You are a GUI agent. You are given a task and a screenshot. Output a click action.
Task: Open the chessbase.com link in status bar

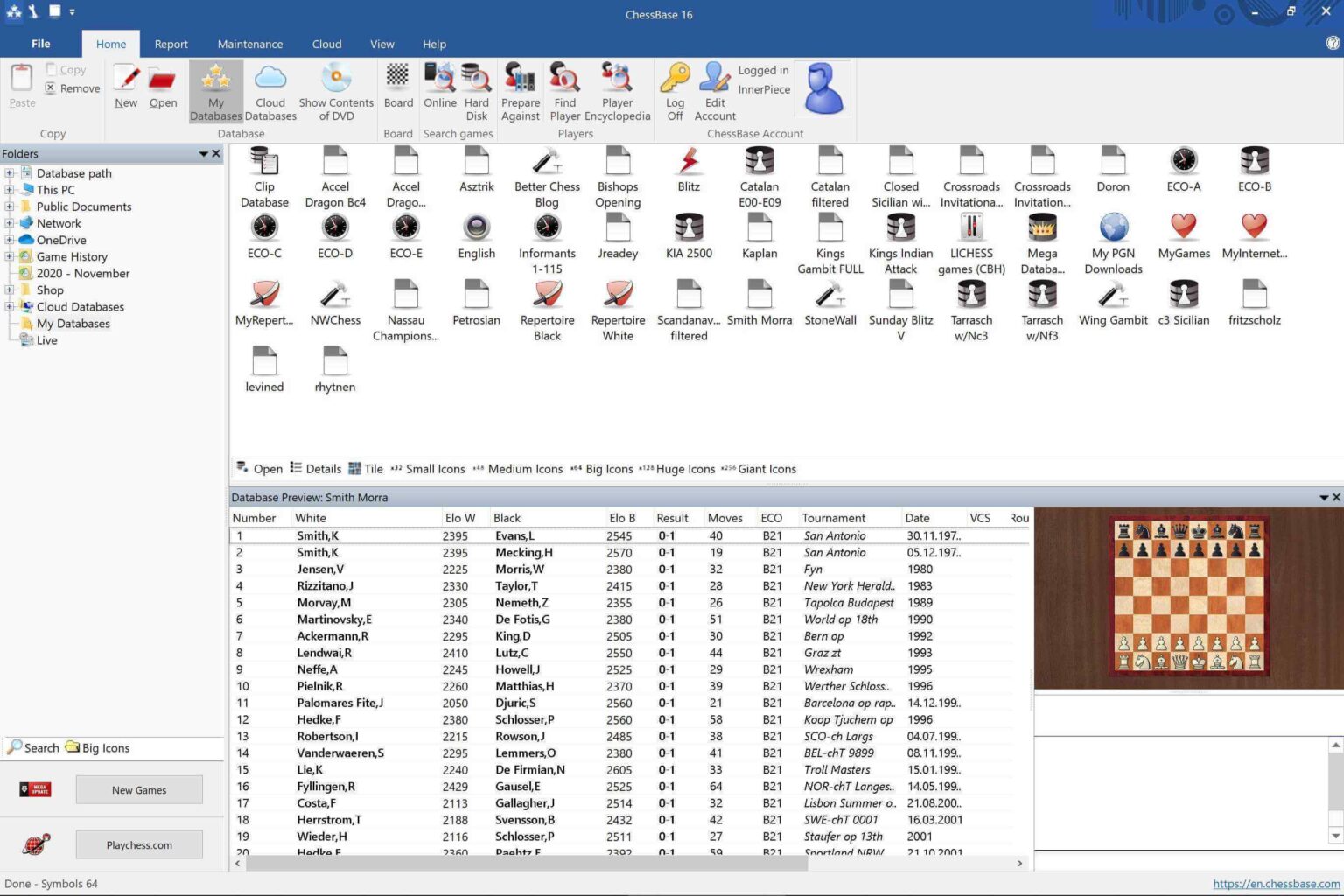click(x=1273, y=884)
